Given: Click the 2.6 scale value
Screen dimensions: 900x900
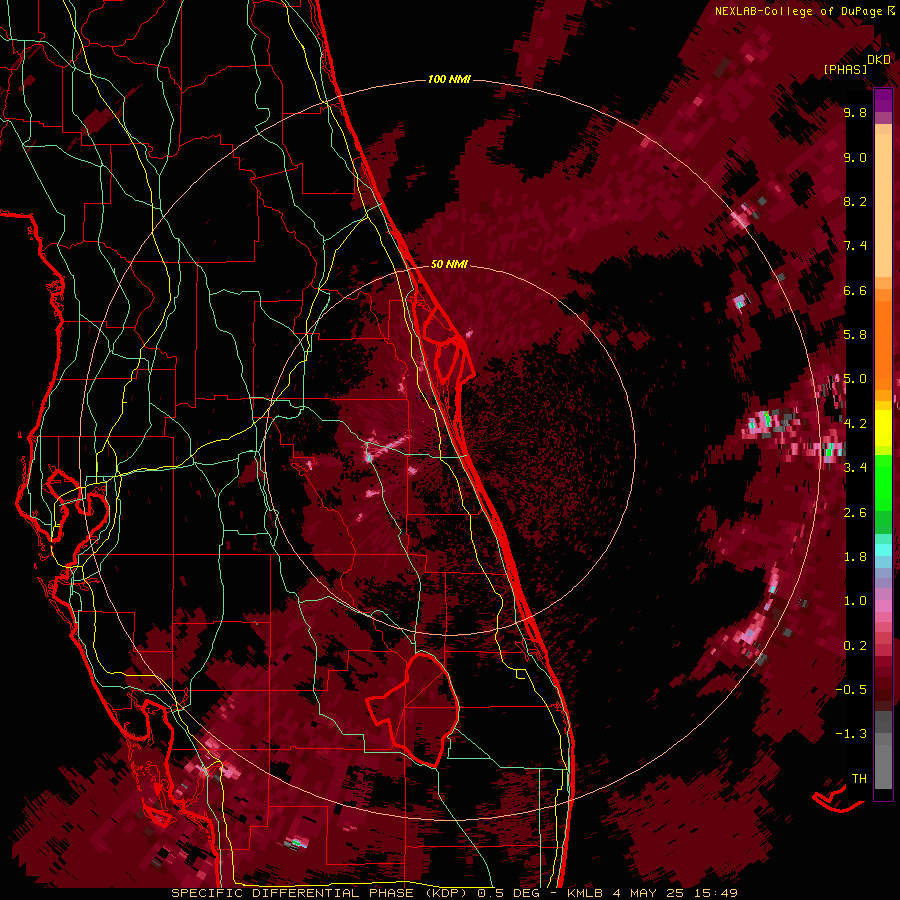Looking at the screenshot, I should pos(855,513).
